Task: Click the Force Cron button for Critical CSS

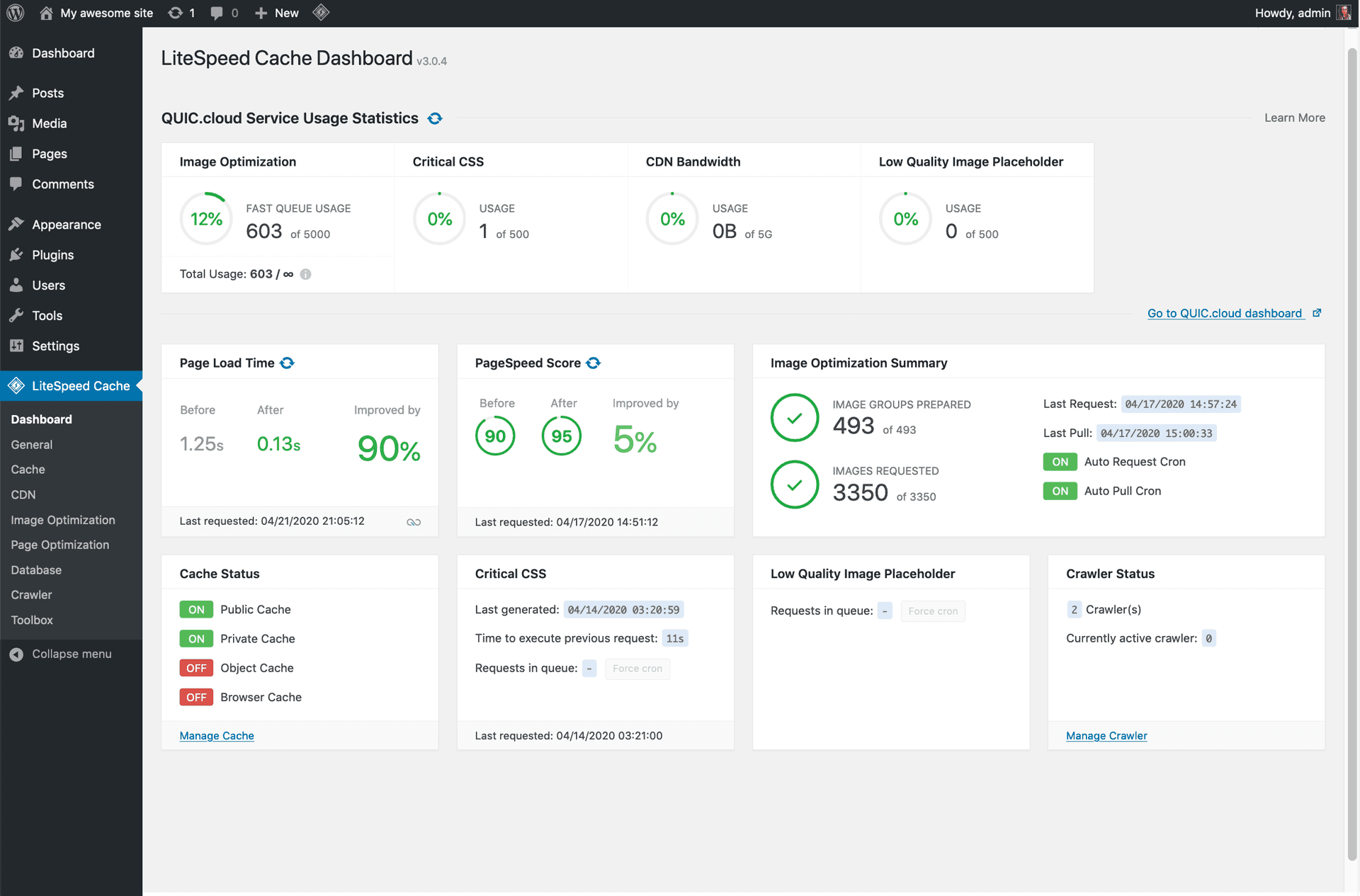Action: tap(638, 667)
